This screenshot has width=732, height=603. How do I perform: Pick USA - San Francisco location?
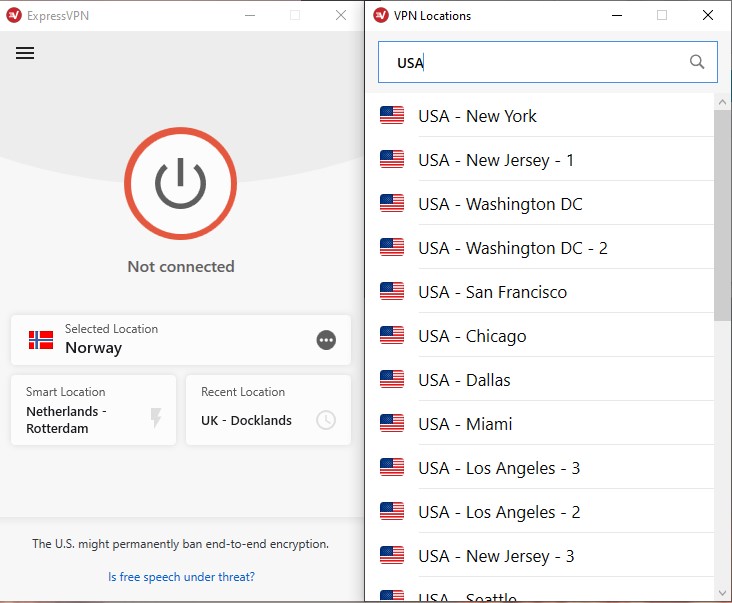tap(540, 291)
